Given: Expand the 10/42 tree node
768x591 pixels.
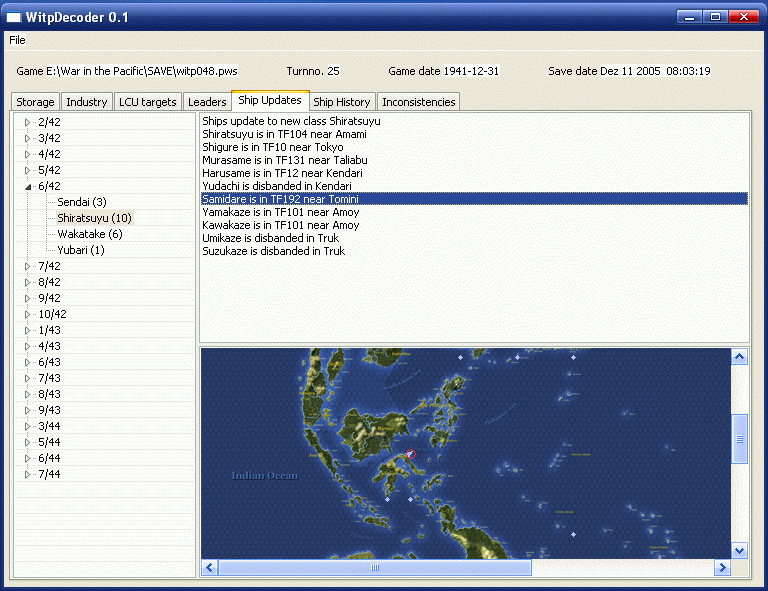Looking at the screenshot, I should (28, 314).
